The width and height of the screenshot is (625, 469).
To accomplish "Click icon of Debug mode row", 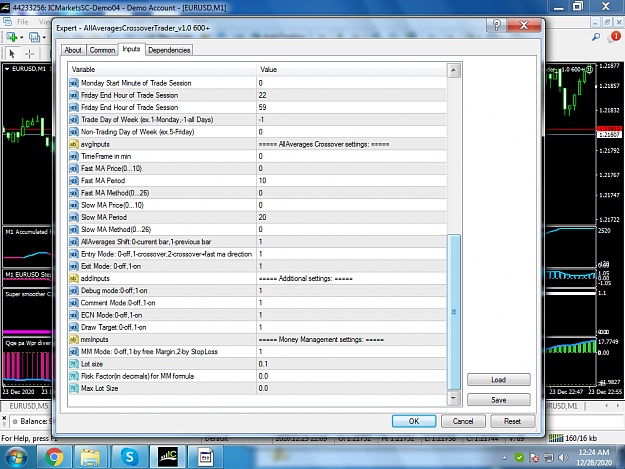I will (x=74, y=290).
